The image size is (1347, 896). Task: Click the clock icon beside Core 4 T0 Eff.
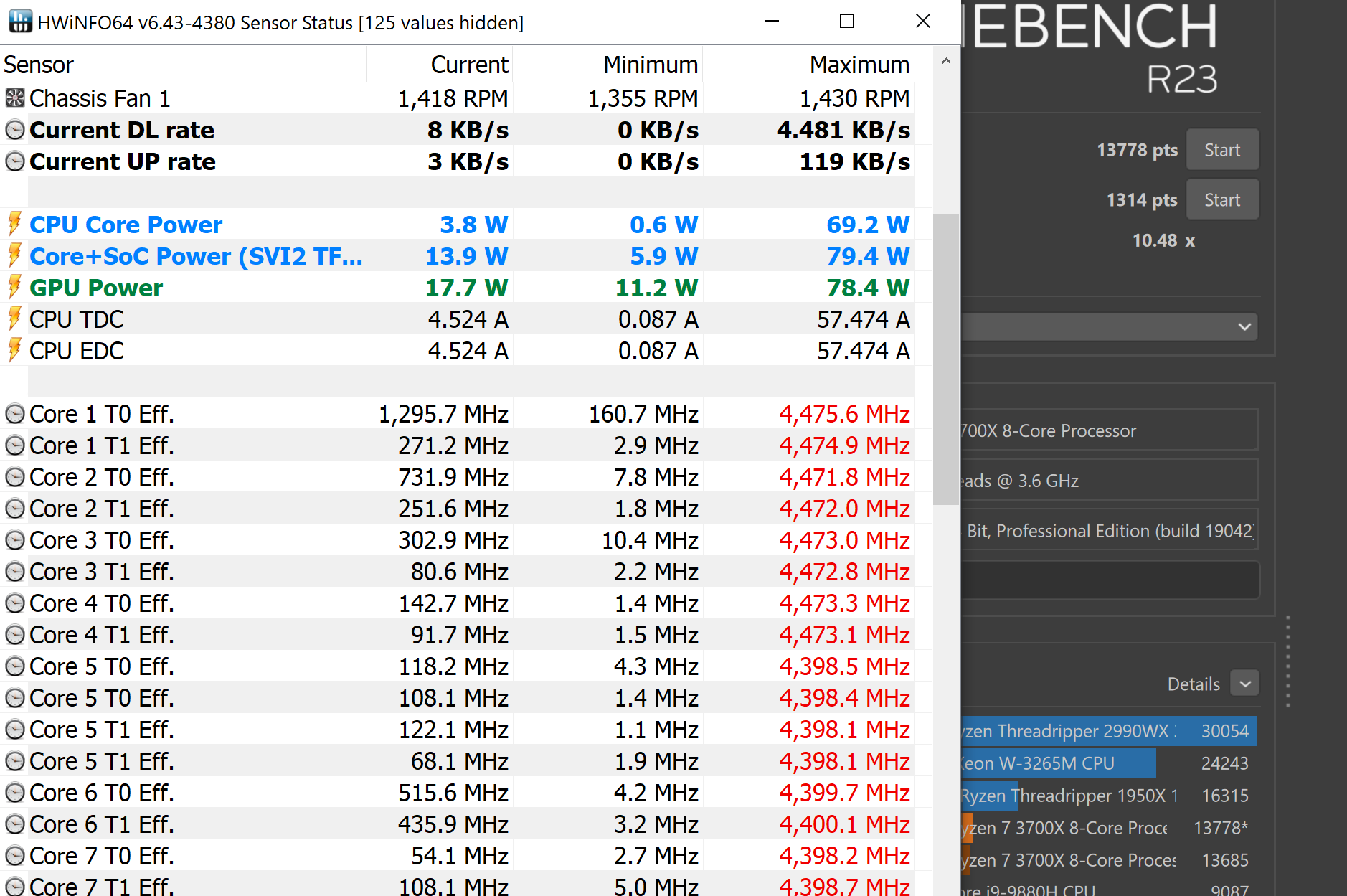(14, 603)
